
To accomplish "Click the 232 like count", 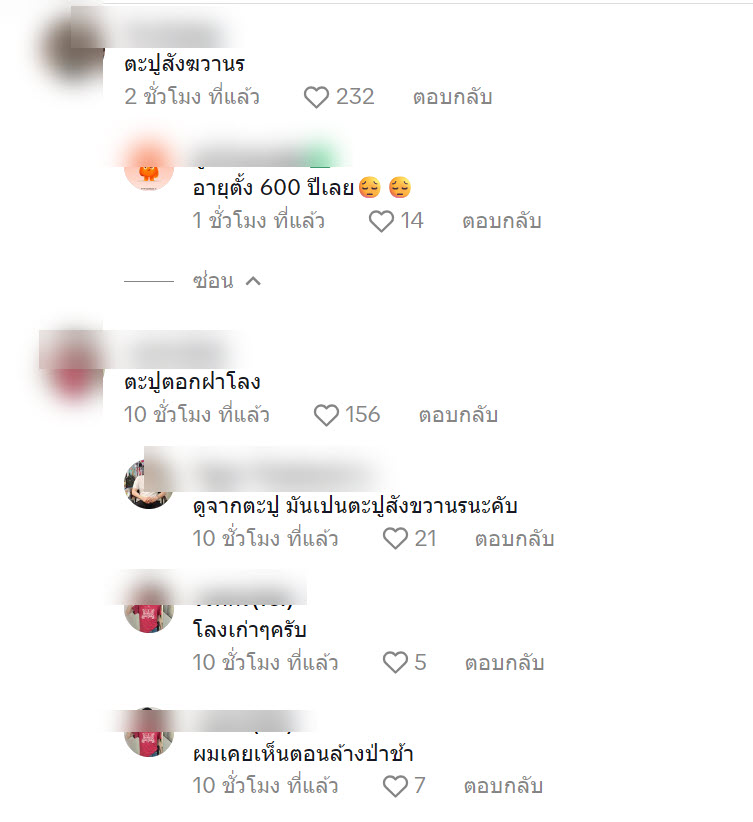I will click(355, 97).
